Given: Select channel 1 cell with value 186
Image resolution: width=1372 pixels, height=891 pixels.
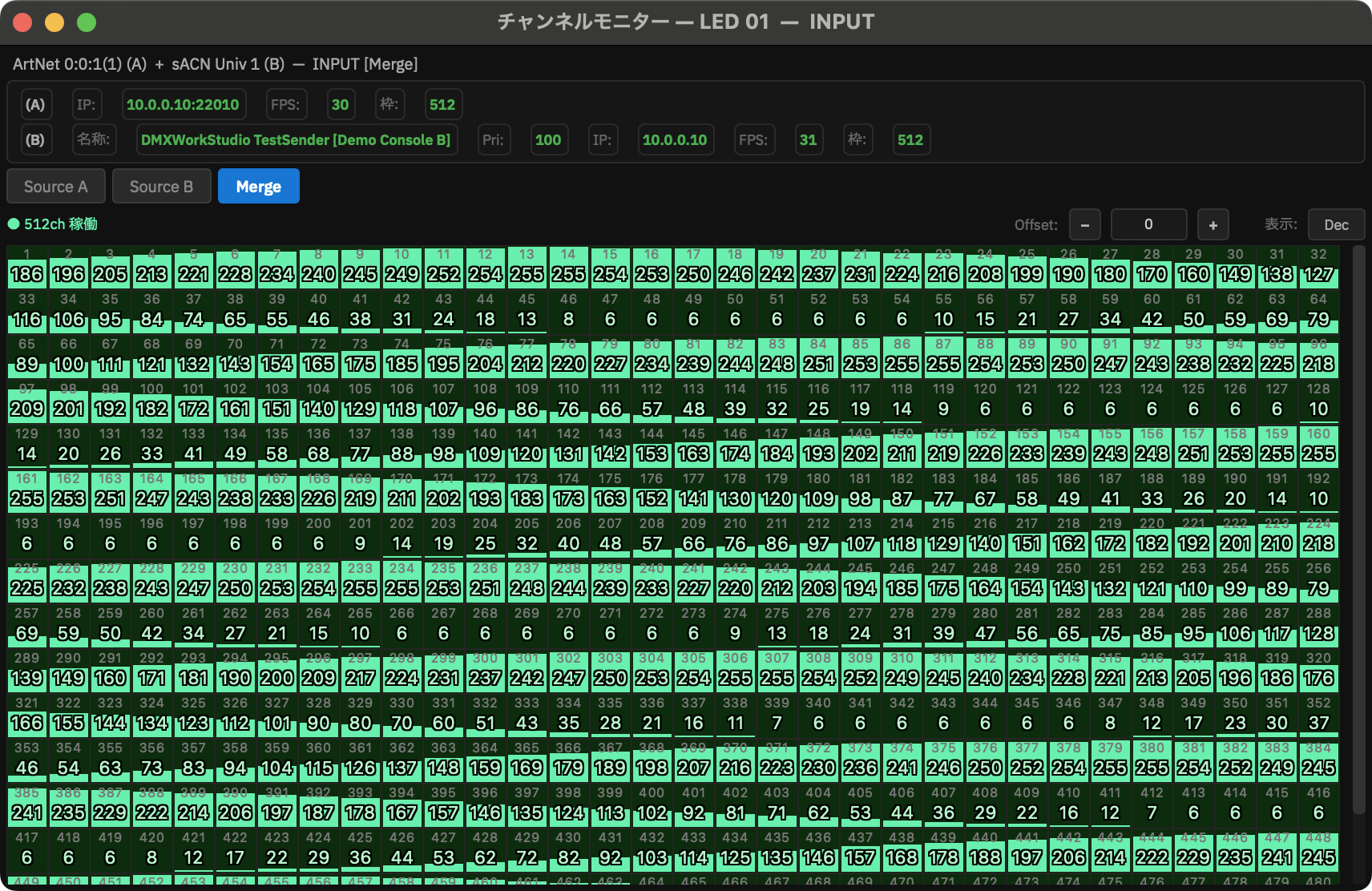Looking at the screenshot, I should click(x=27, y=267).
